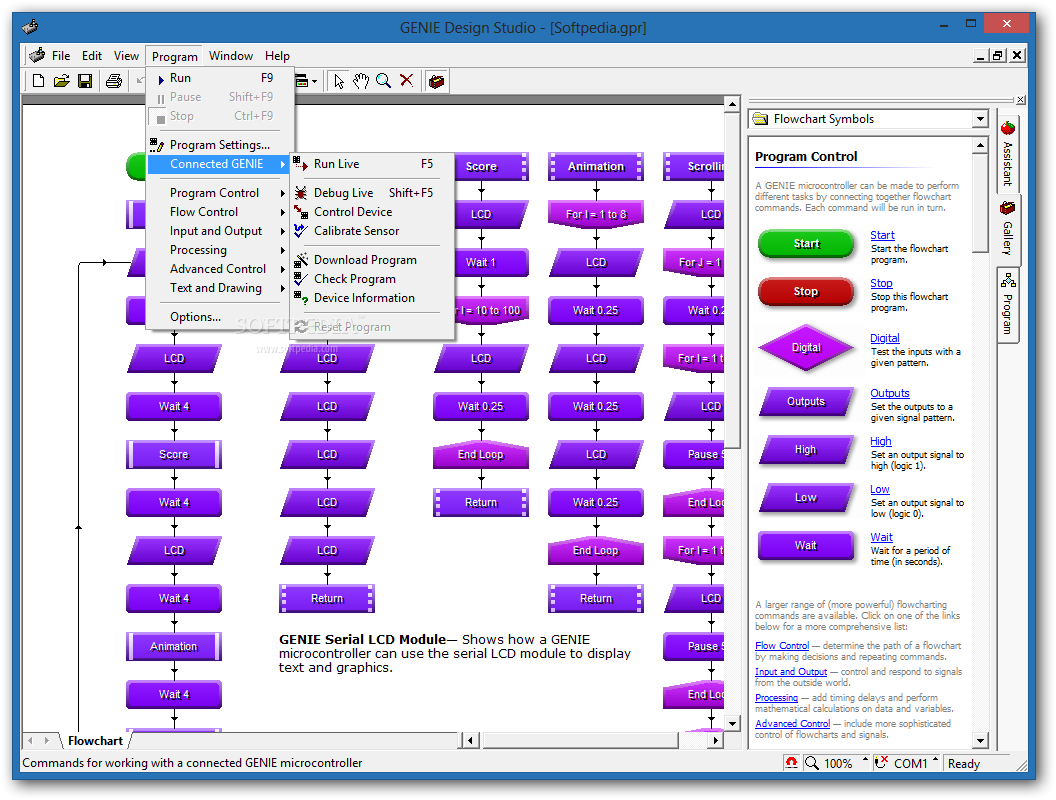Follow the Outputs help link
The width and height of the screenshot is (1056, 800).
point(890,393)
